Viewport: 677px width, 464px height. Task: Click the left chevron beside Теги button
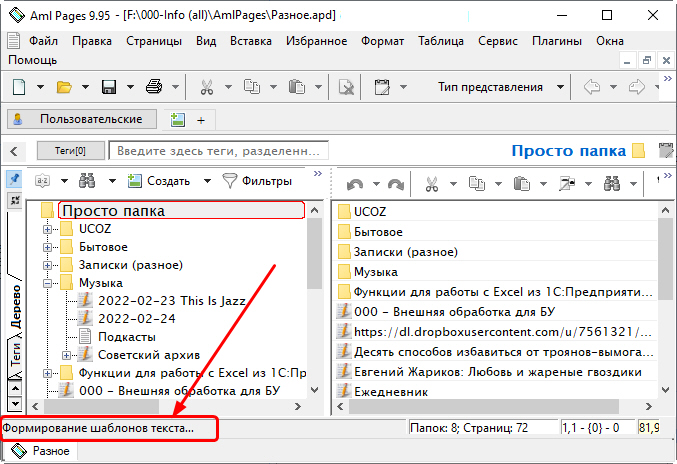point(14,151)
